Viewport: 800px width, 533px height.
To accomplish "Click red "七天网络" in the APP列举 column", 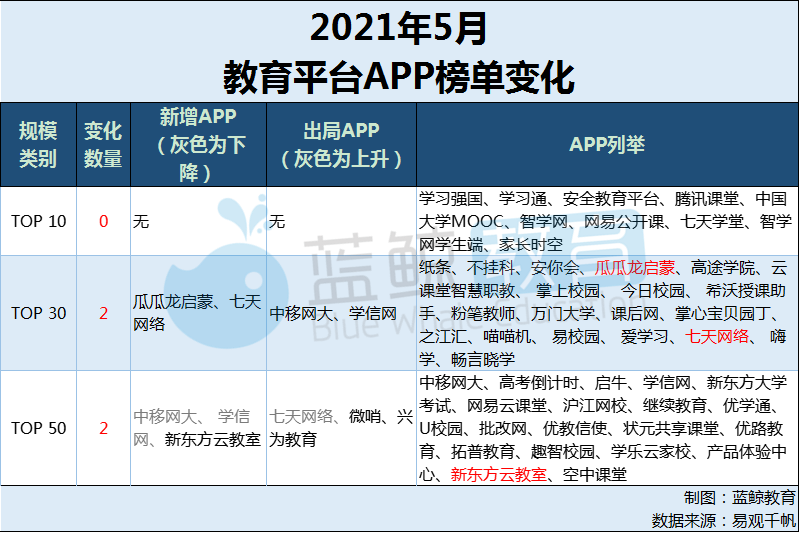I will 717,337.
